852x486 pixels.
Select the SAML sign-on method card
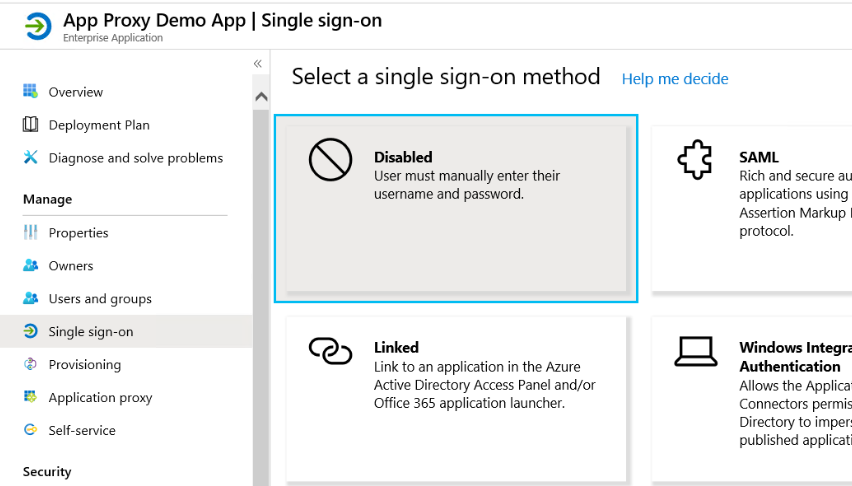point(752,207)
